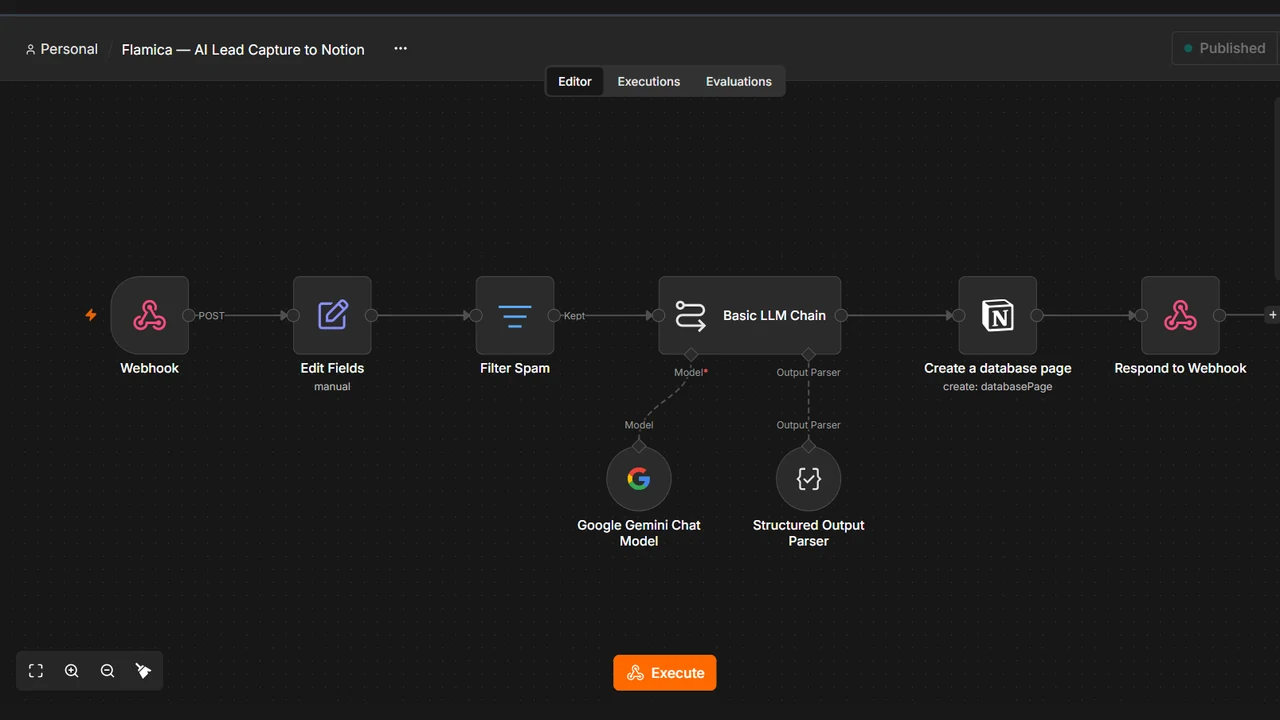
Task: Click the 'create: databasePage' subtitle text
Action: [998, 386]
